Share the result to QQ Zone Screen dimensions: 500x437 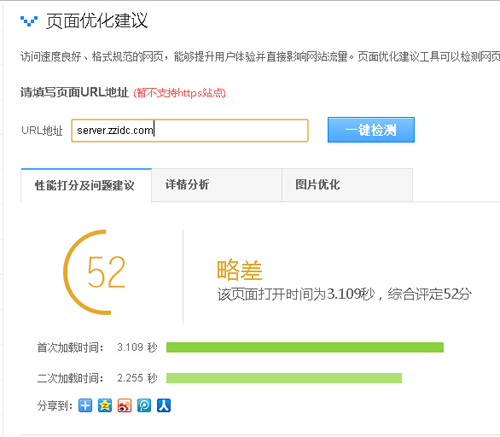[x=105, y=406]
